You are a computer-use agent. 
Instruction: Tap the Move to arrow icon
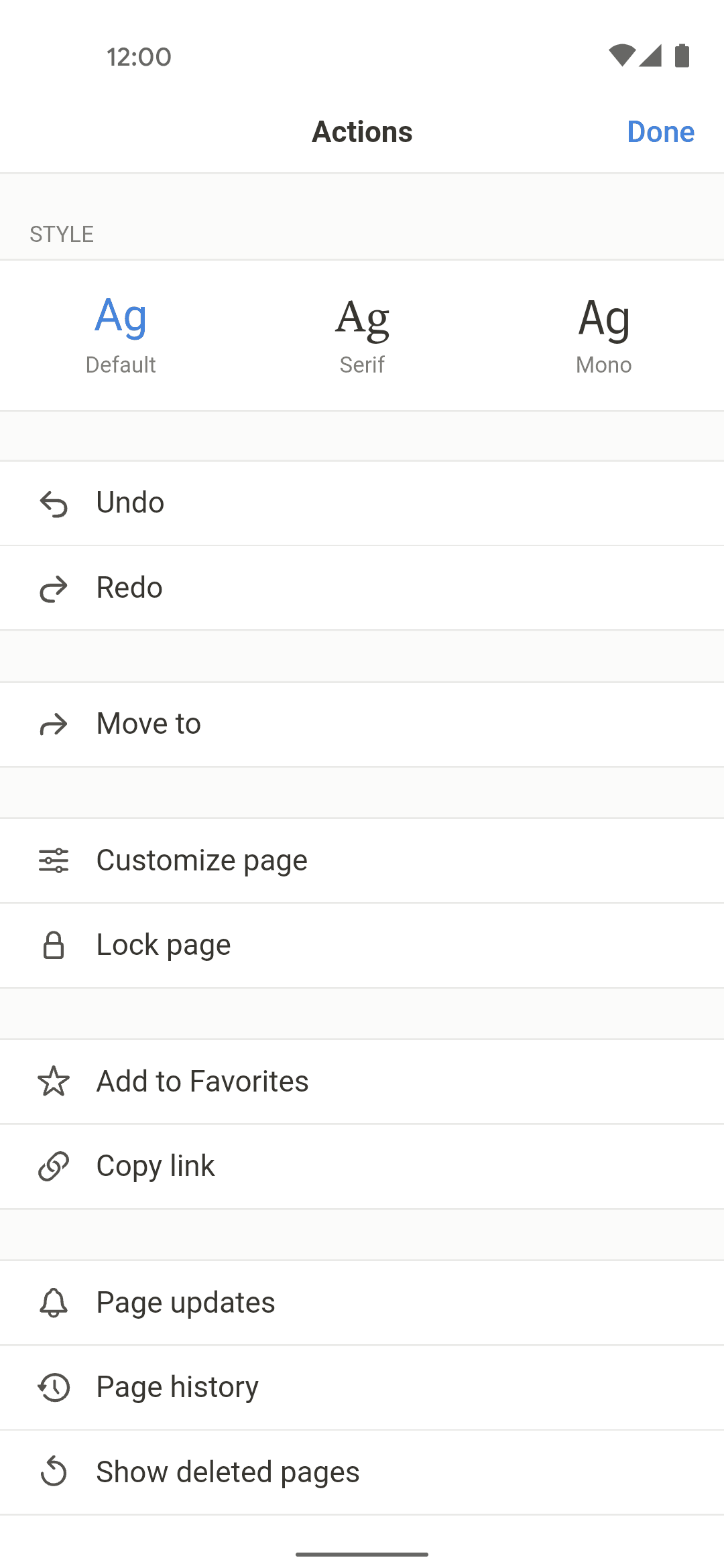pyautogui.click(x=54, y=724)
